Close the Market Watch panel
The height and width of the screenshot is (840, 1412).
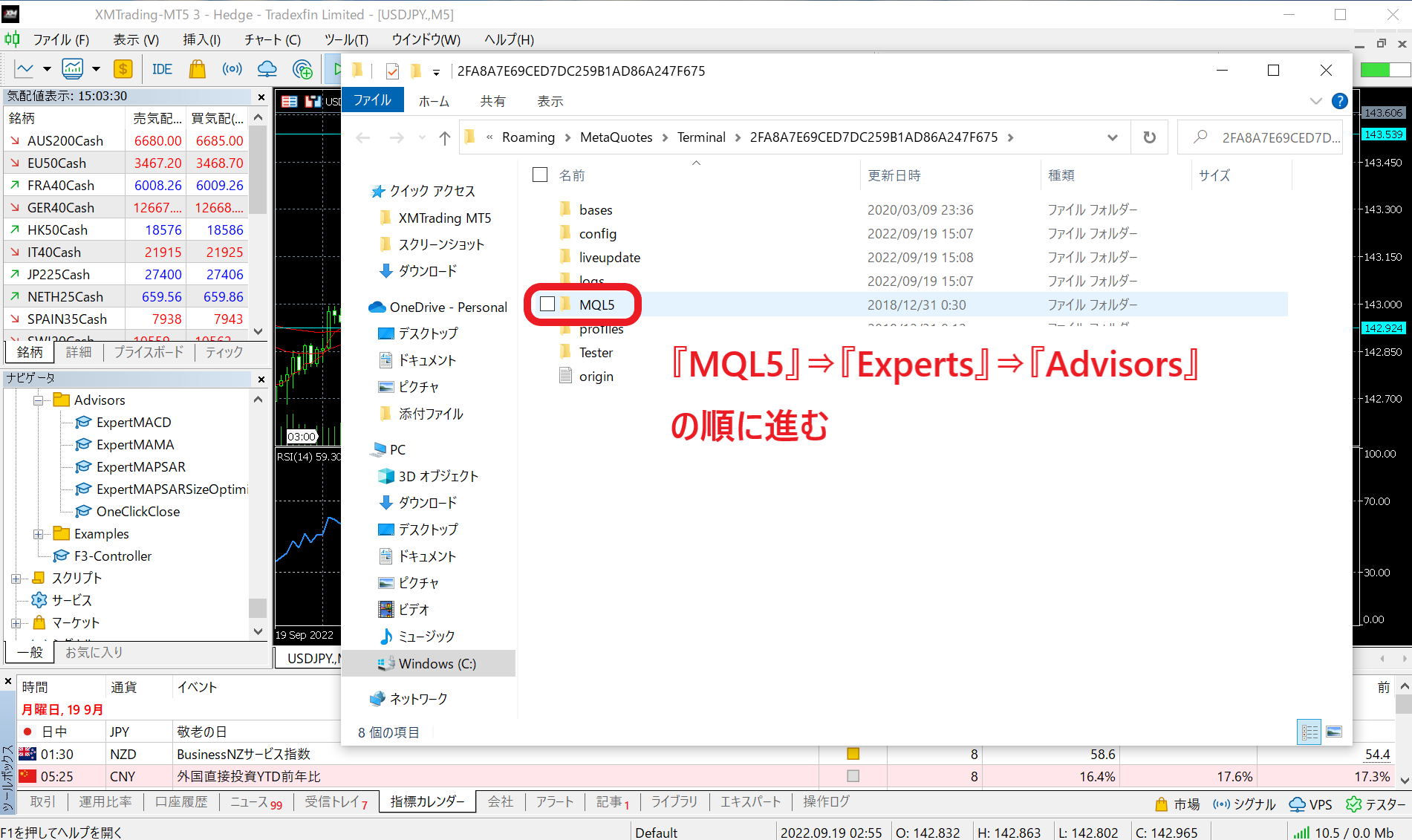pos(261,97)
